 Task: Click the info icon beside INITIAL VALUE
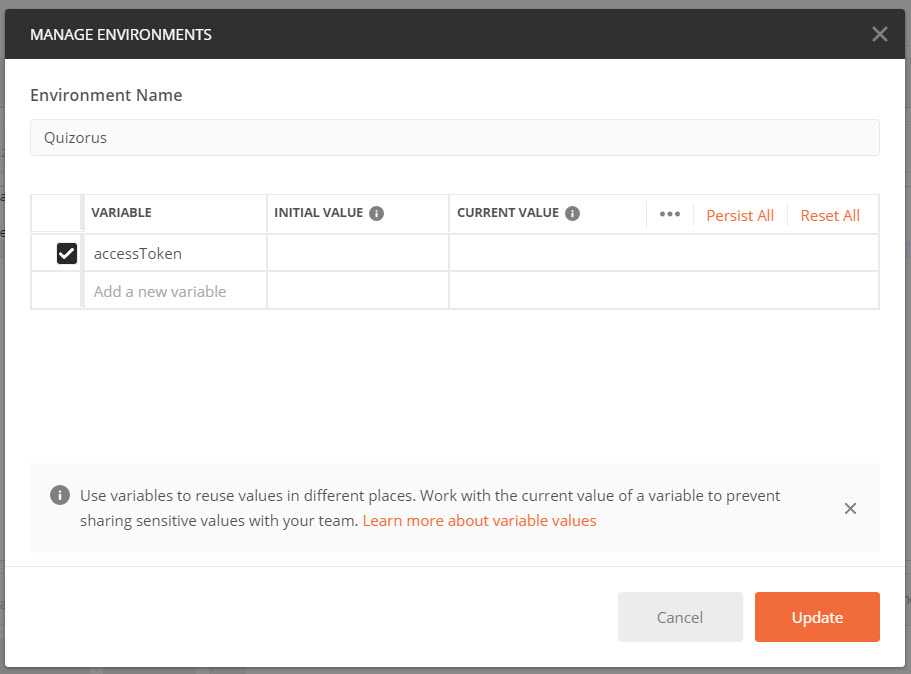[x=377, y=213]
